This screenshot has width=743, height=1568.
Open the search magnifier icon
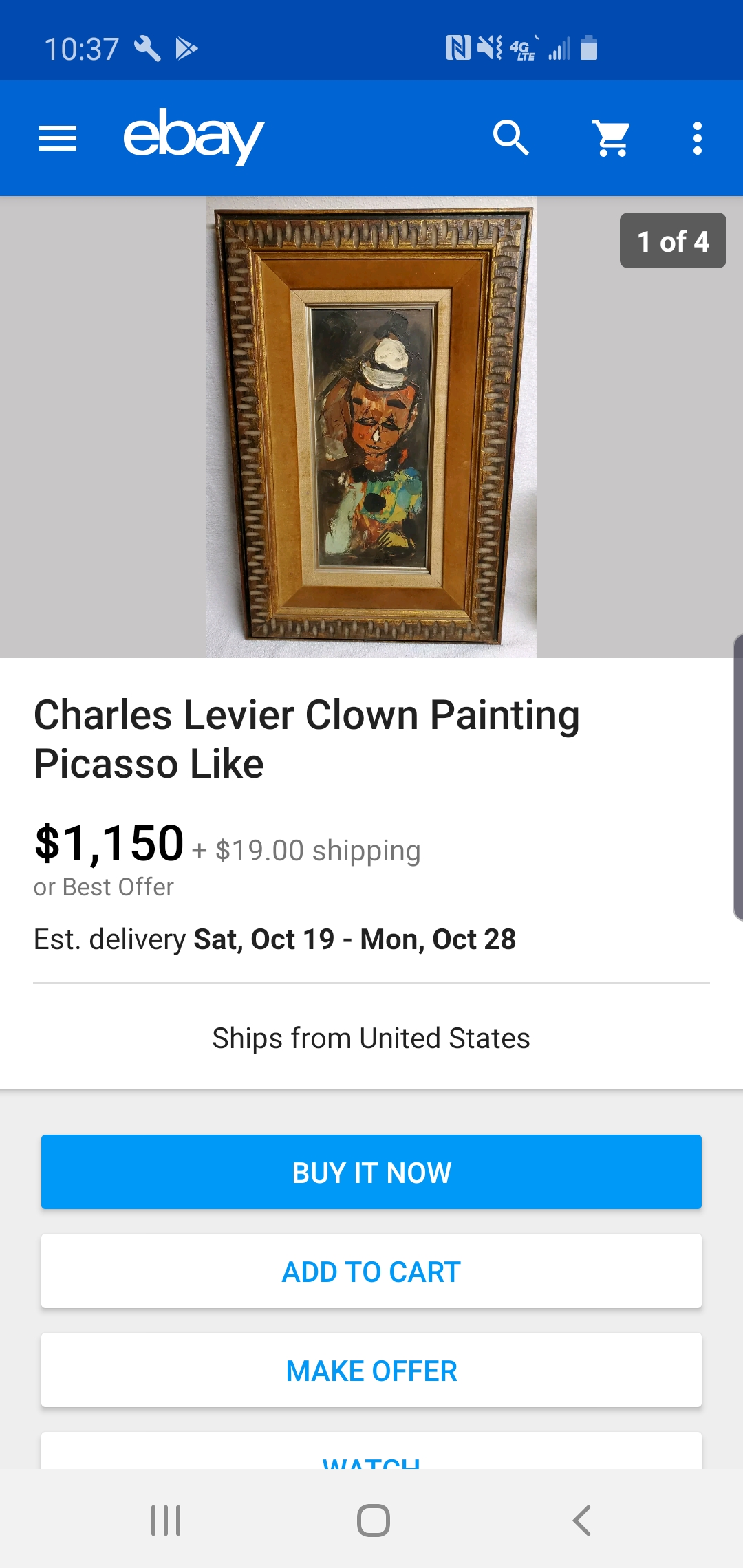coord(510,138)
